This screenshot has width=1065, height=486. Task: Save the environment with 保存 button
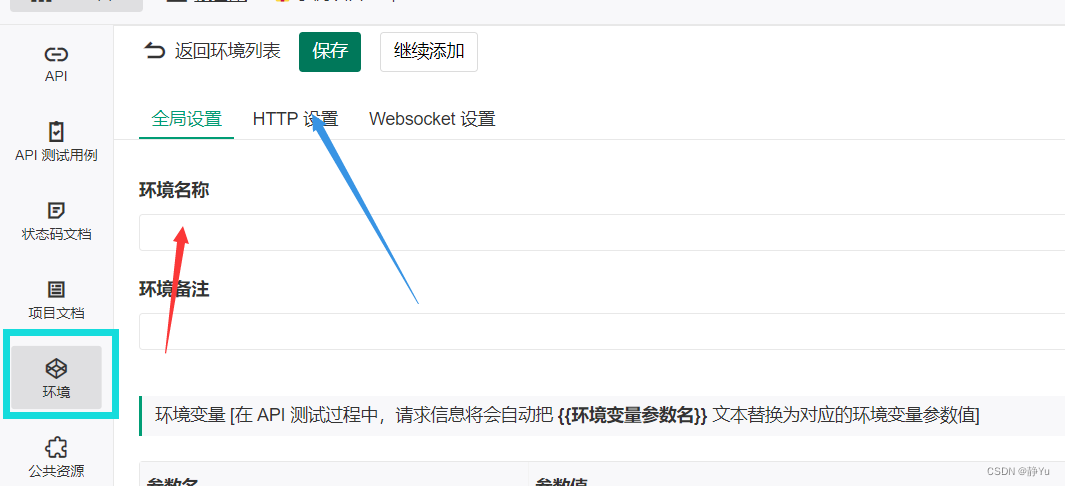330,52
